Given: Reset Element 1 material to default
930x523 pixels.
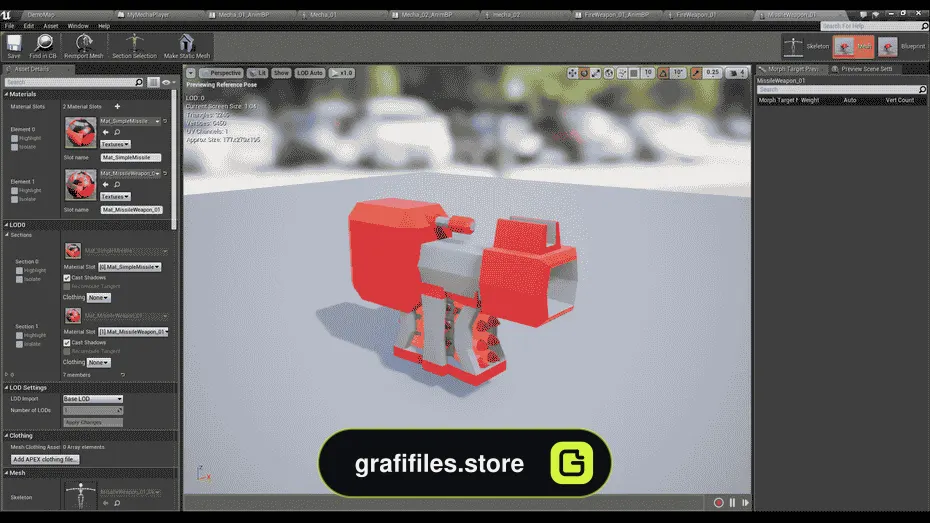Looking at the screenshot, I should (x=165, y=173).
